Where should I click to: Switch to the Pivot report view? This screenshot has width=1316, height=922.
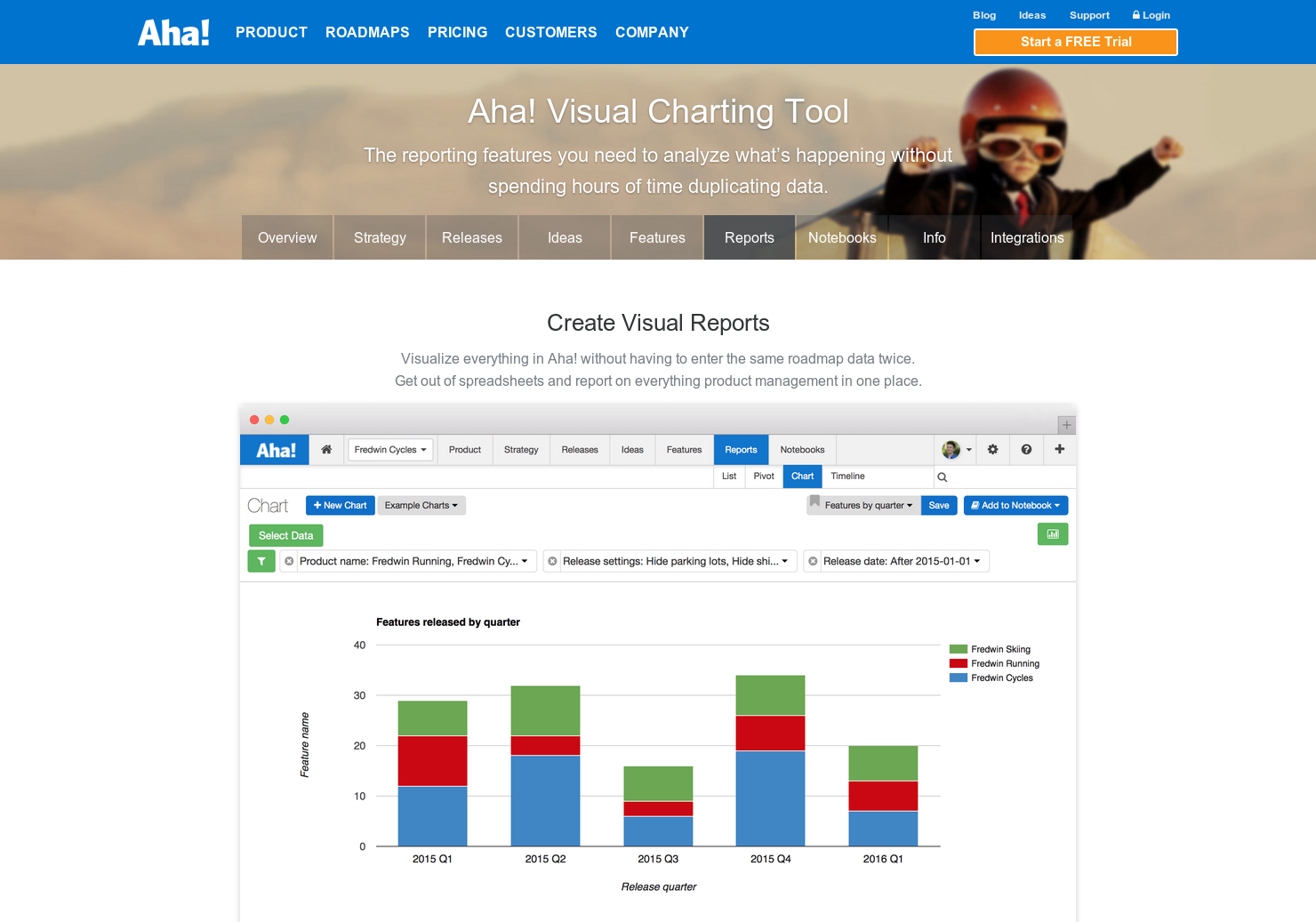pyautogui.click(x=764, y=477)
